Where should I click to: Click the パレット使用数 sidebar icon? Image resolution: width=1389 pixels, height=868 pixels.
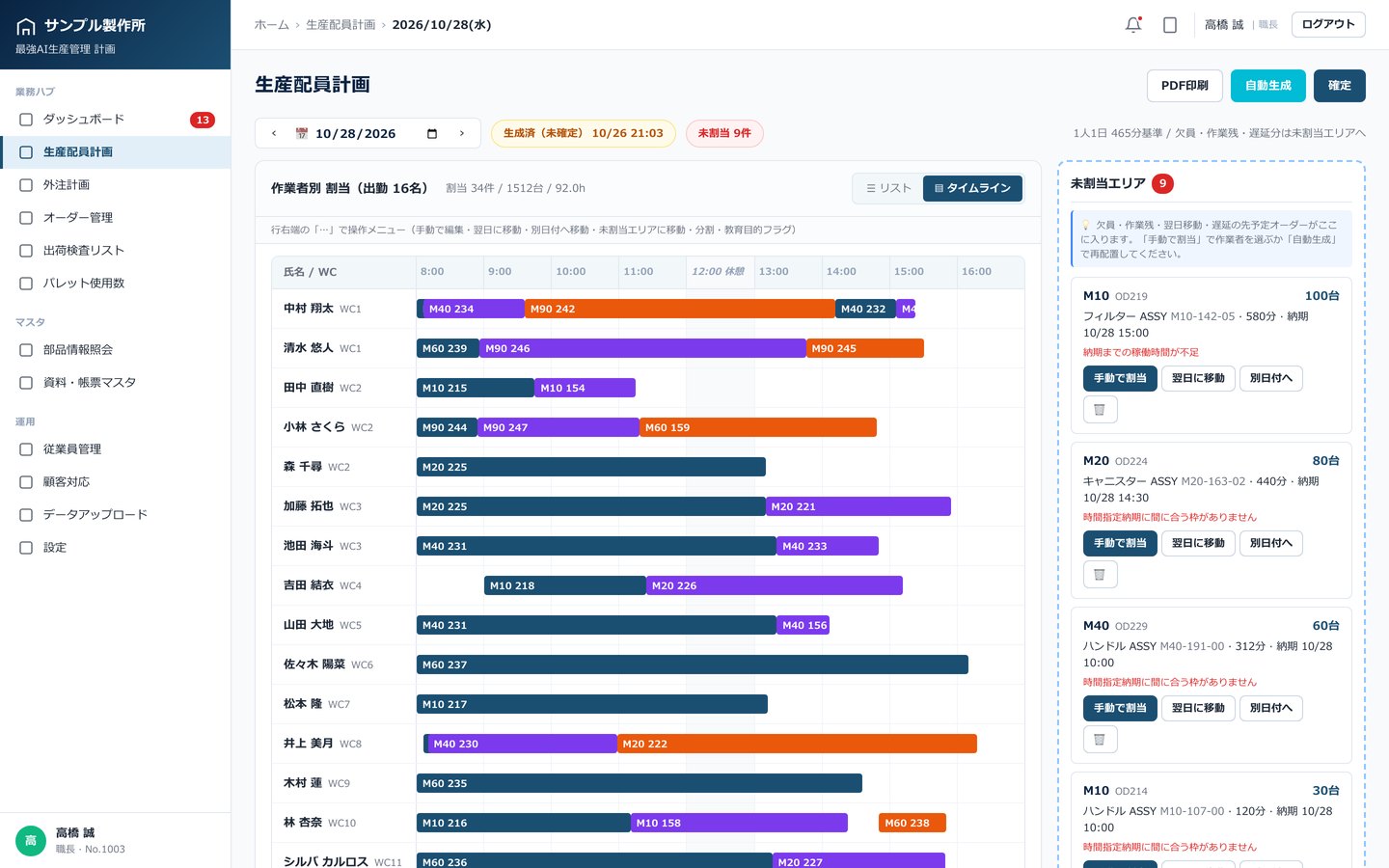tap(26, 284)
